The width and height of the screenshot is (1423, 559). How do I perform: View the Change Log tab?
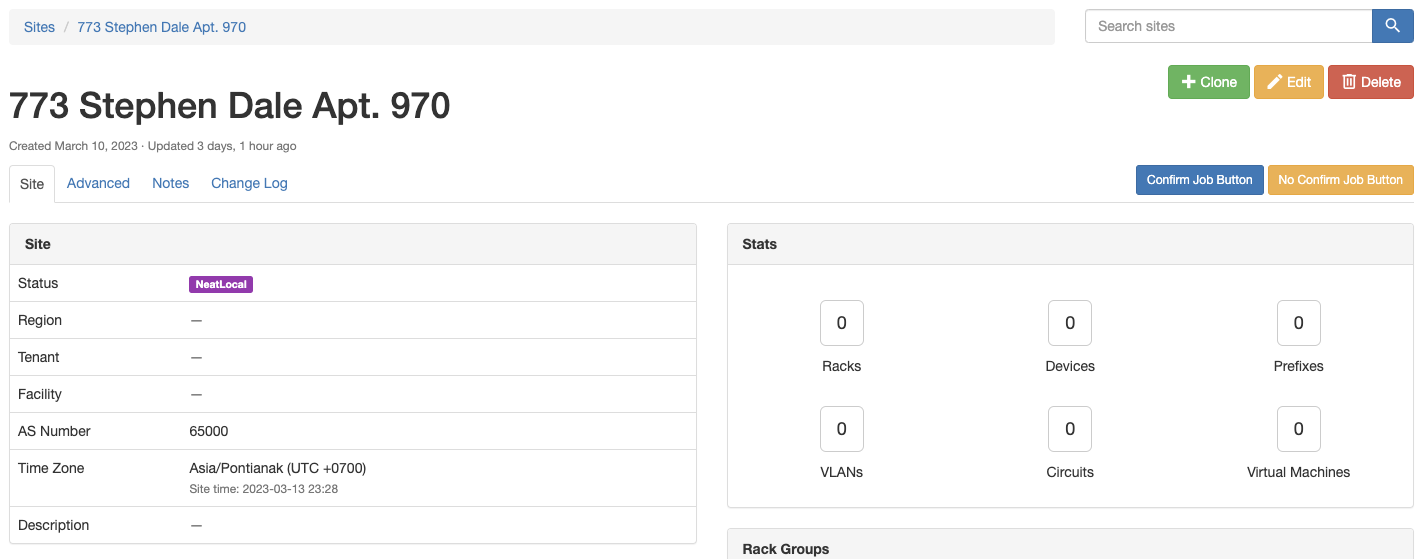pos(249,183)
